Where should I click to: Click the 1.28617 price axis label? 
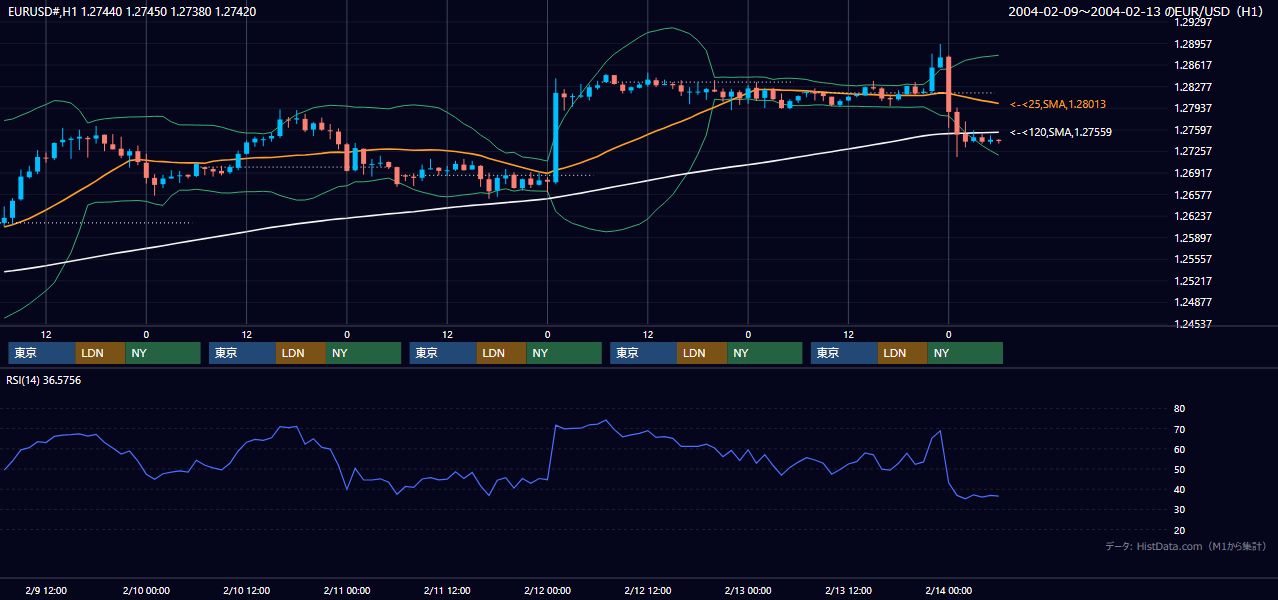pyautogui.click(x=1192, y=65)
